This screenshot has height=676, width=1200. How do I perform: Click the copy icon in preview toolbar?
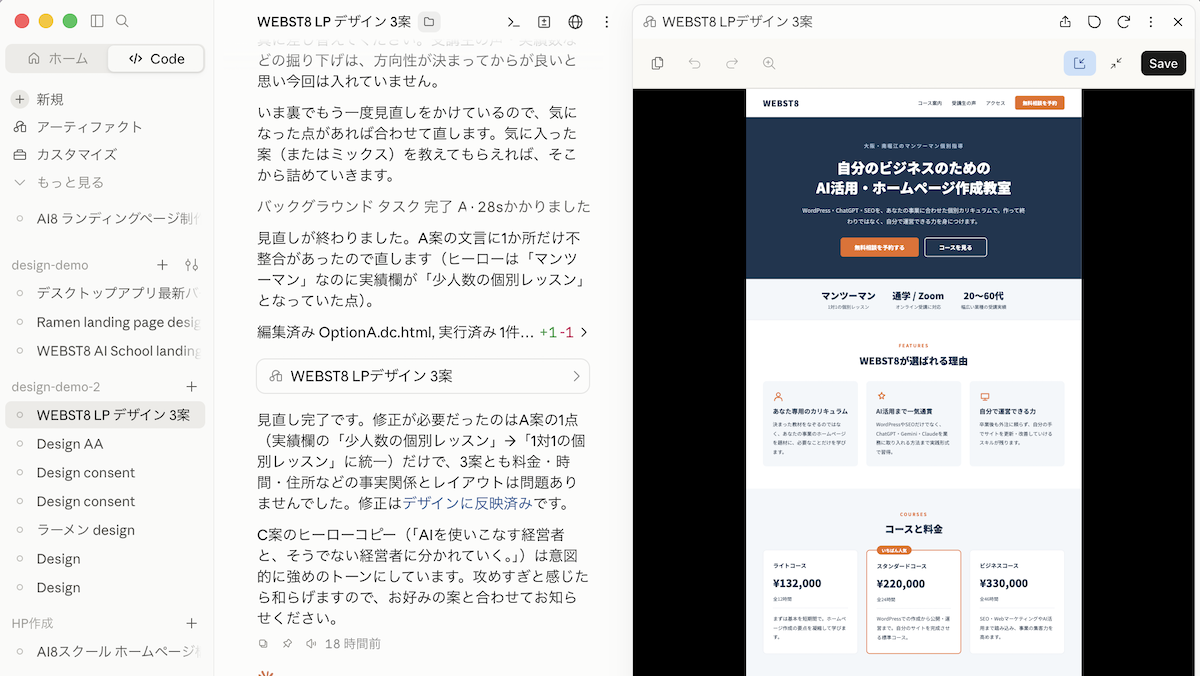tap(657, 63)
